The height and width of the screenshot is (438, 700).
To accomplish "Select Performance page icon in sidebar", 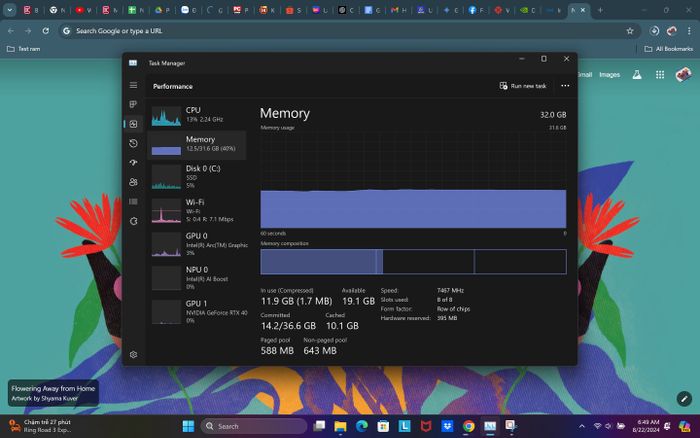I will pos(133,124).
